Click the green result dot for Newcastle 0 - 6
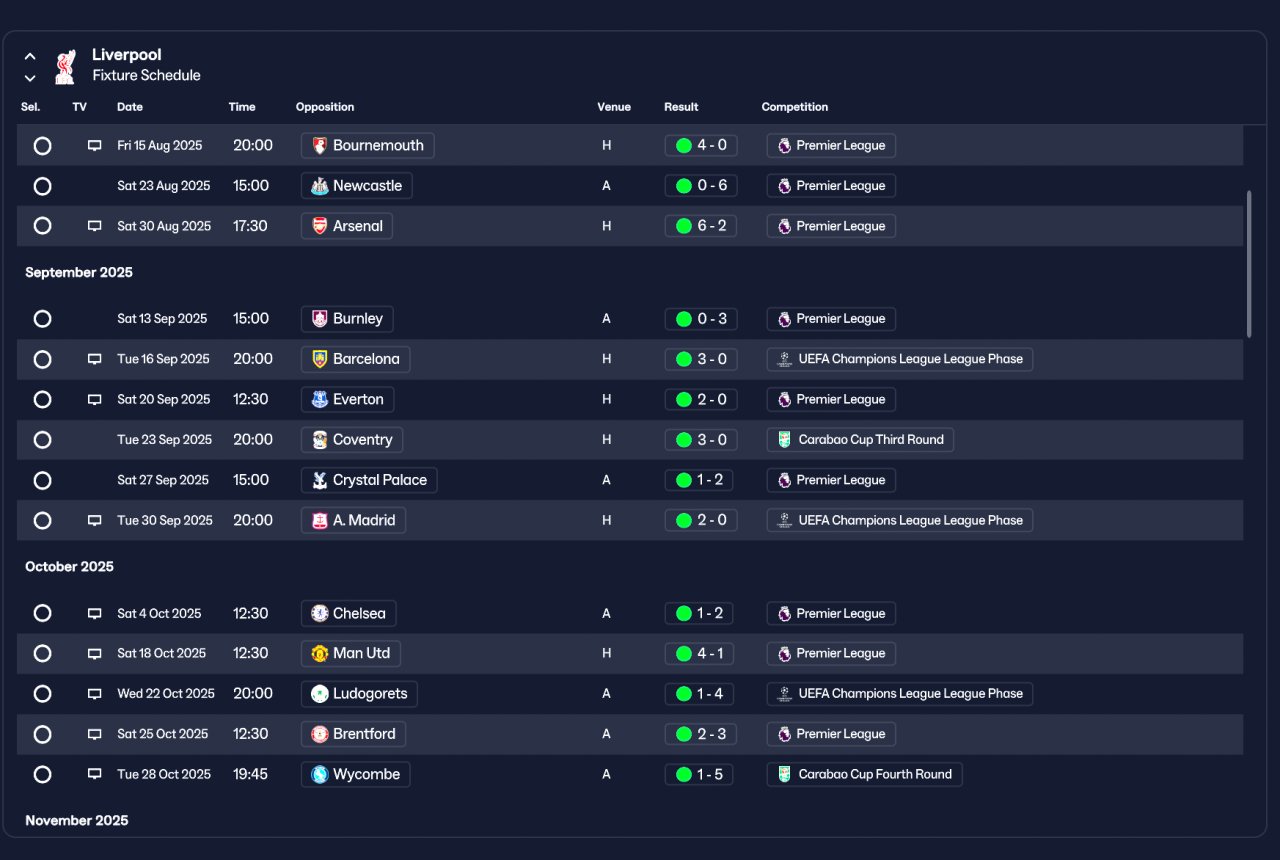 coord(684,185)
